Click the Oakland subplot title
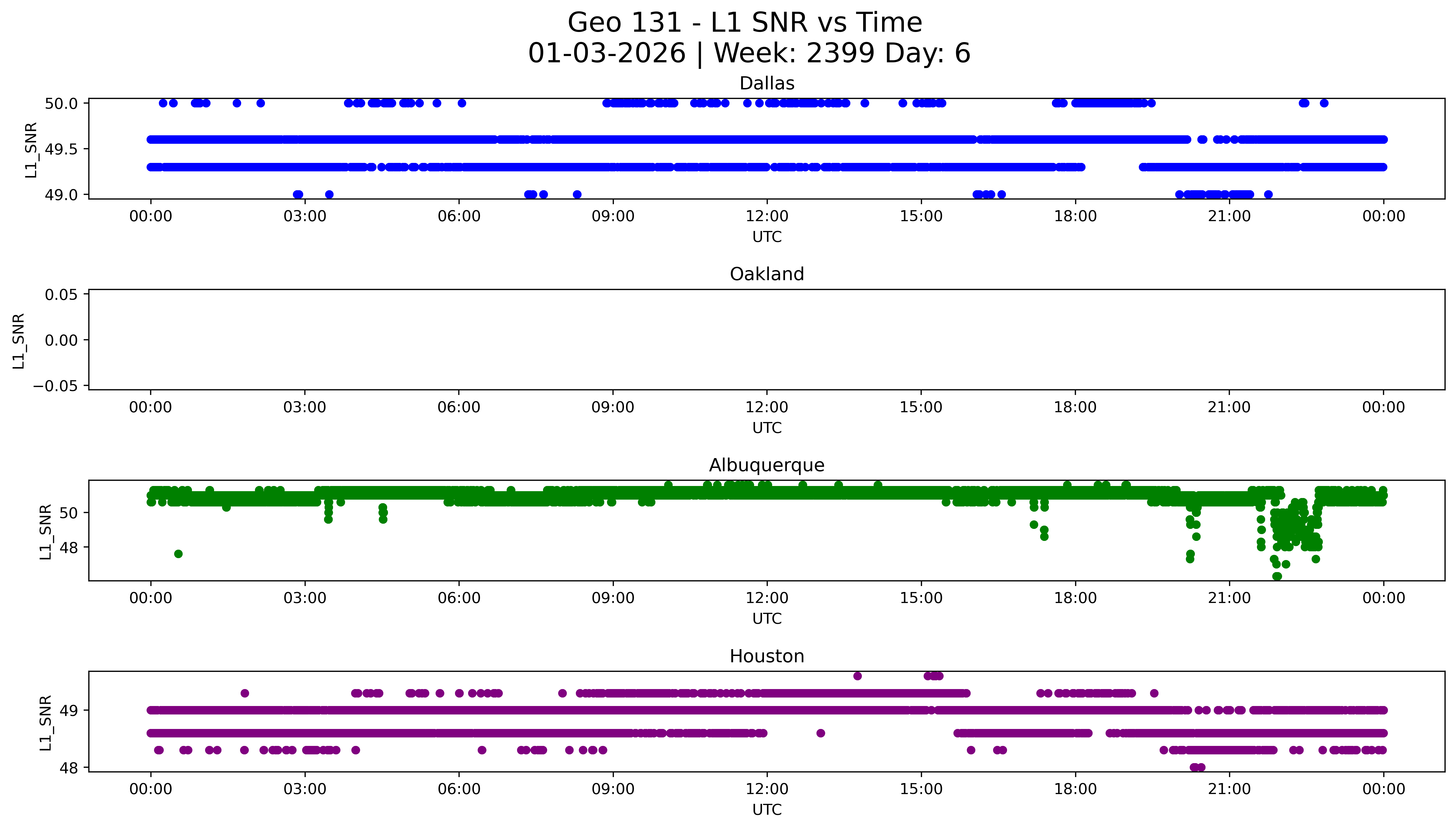 pyautogui.click(x=766, y=274)
